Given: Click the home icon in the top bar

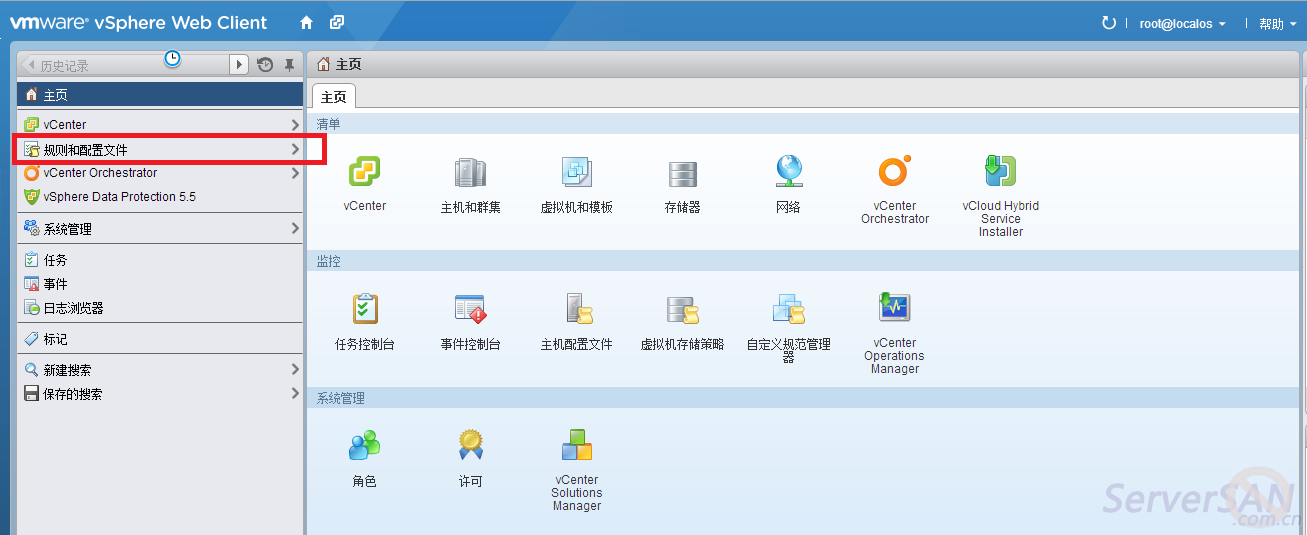Looking at the screenshot, I should click(x=307, y=22).
